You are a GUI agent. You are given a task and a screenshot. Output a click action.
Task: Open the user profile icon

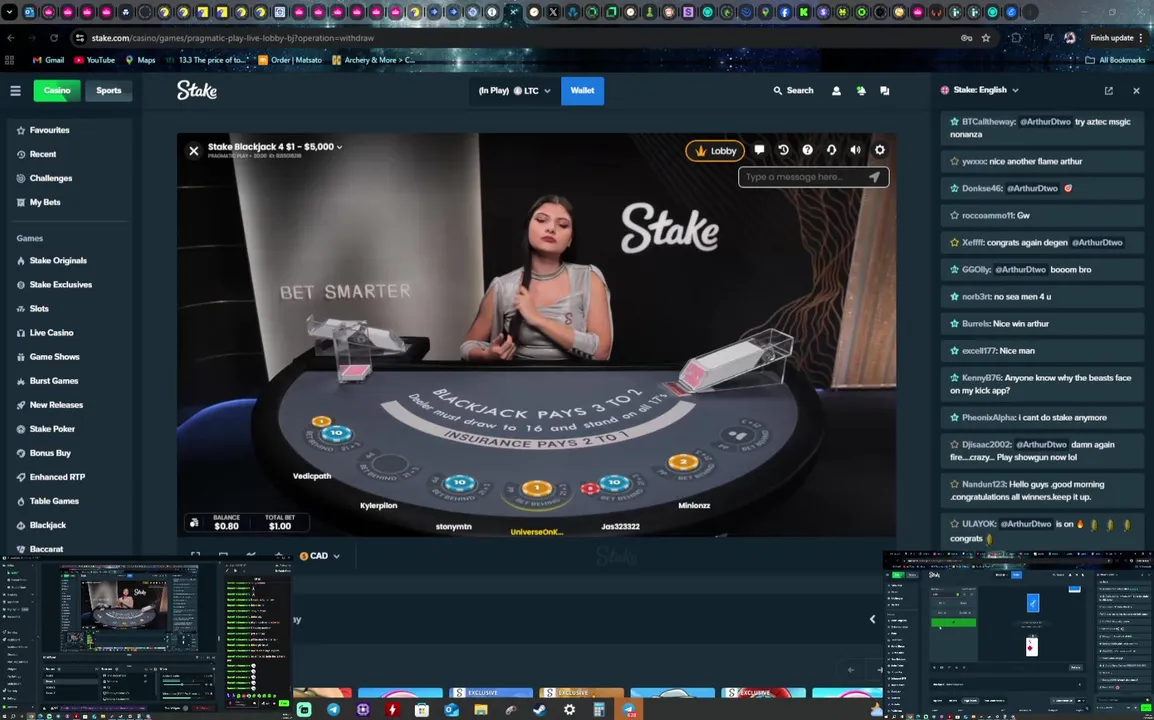pyautogui.click(x=836, y=91)
